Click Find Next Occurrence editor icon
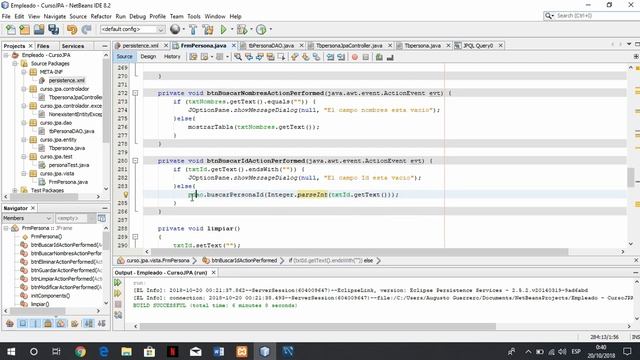Viewport: 640px width, 360px height. point(260,57)
